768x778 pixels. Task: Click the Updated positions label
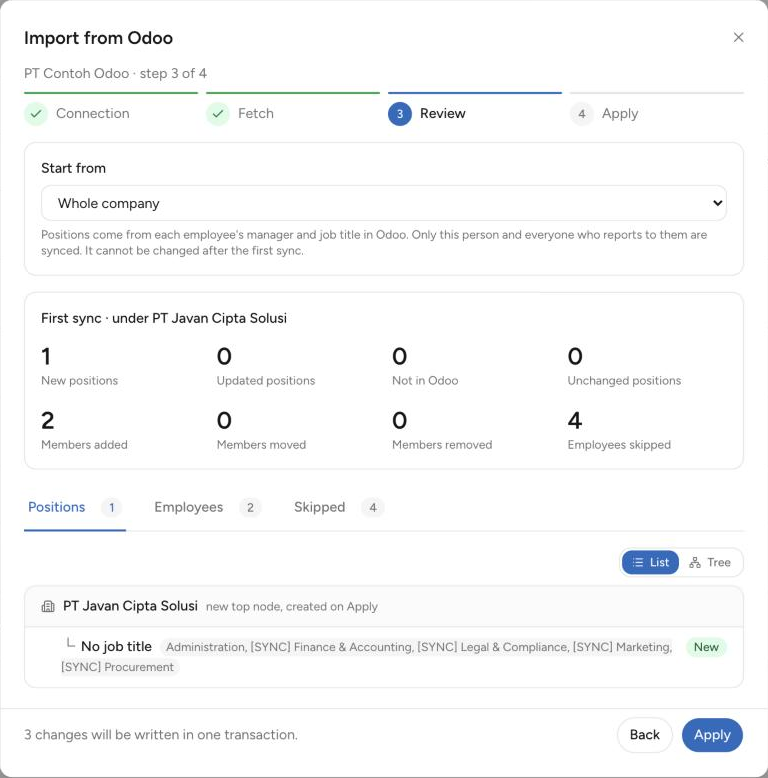(266, 381)
